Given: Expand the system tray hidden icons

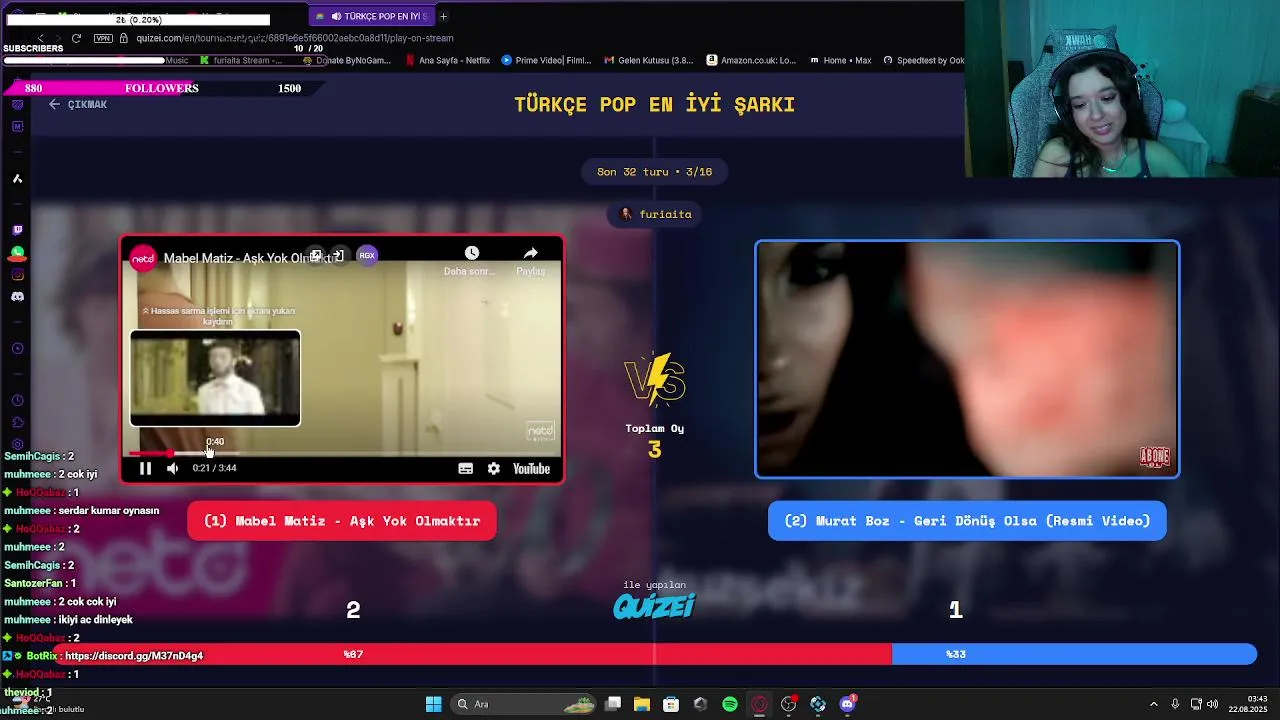Looking at the screenshot, I should tap(1153, 704).
